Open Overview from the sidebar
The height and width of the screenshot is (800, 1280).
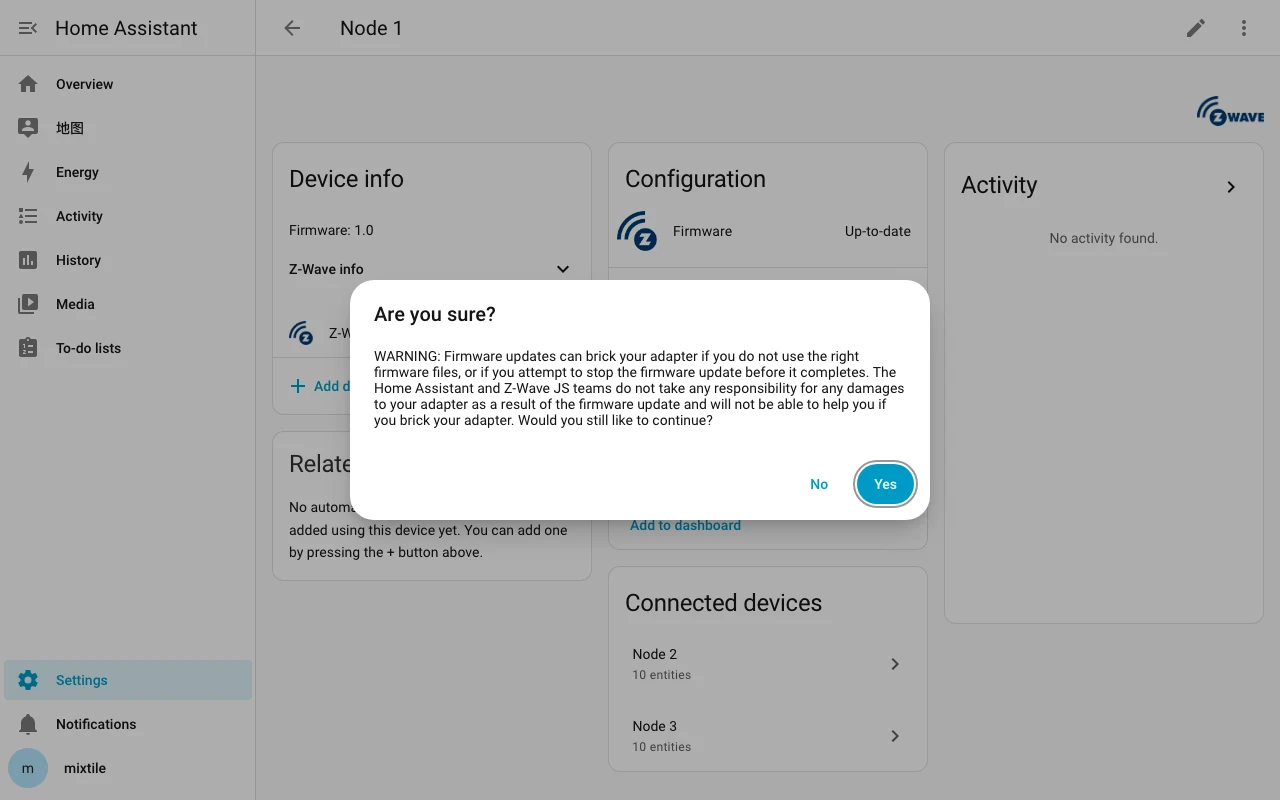point(128,84)
